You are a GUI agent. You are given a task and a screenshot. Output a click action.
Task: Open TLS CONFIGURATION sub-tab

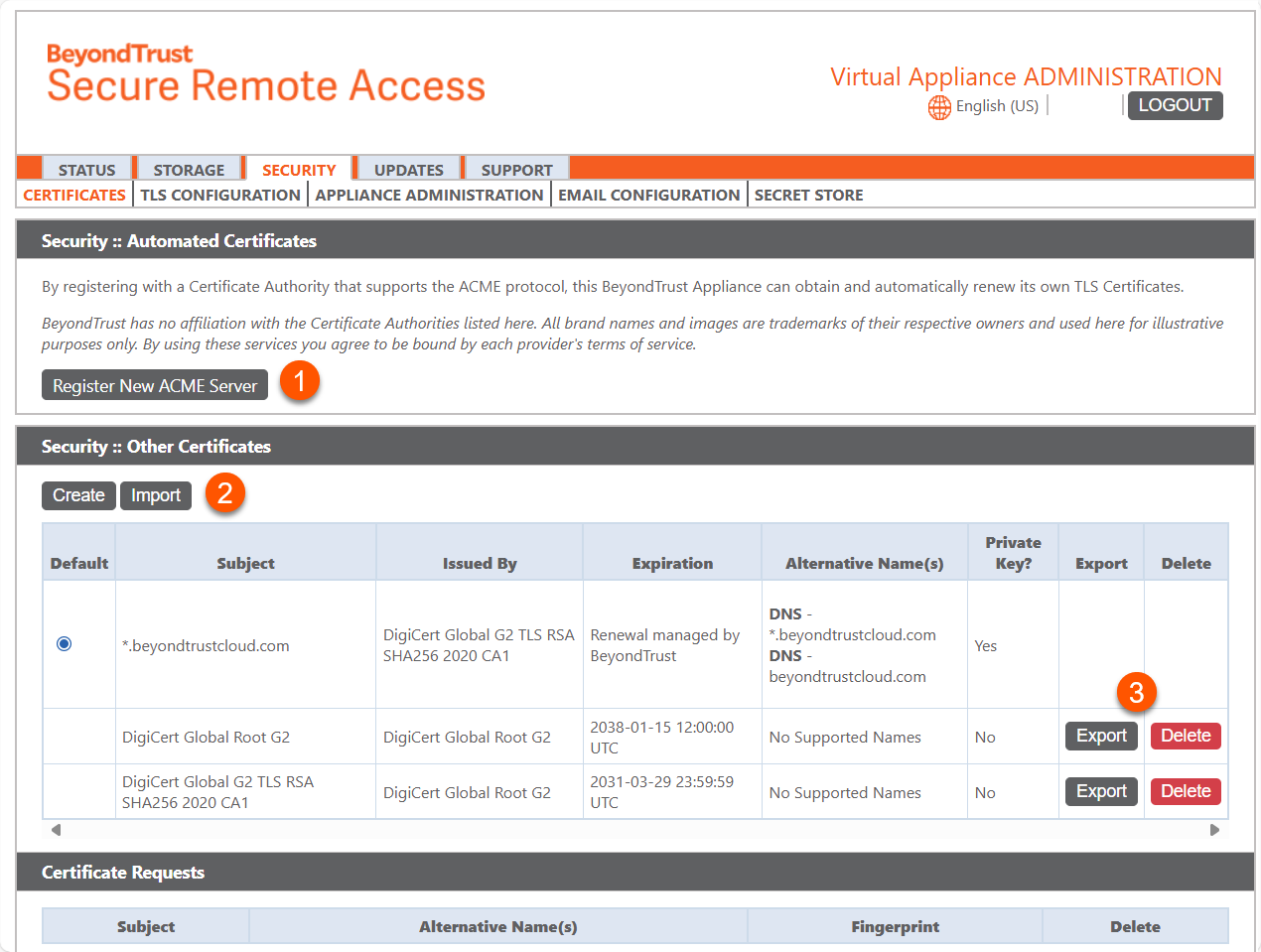pyautogui.click(x=220, y=195)
